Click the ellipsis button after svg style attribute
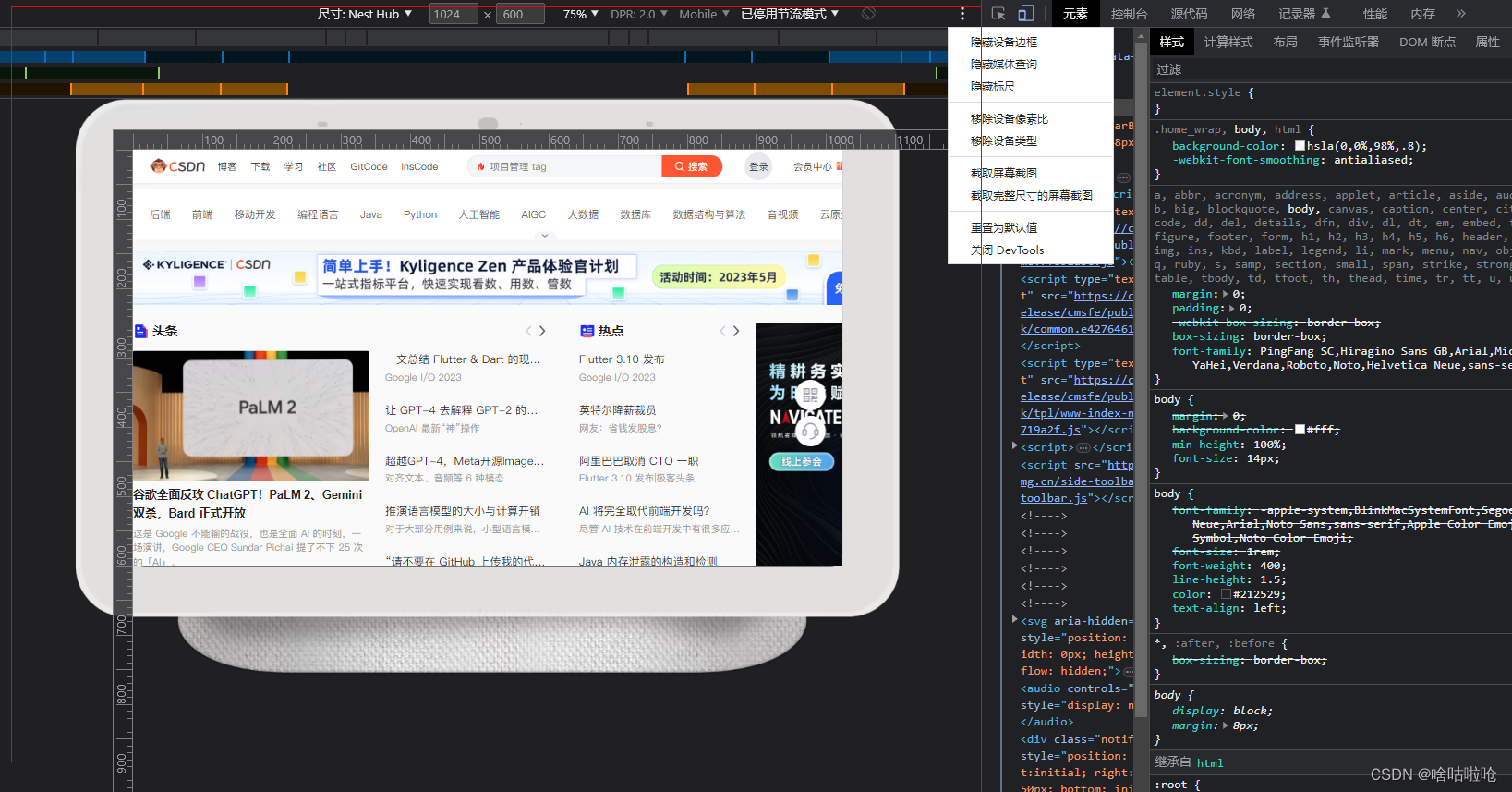This screenshot has width=1512, height=792. 1129,672
